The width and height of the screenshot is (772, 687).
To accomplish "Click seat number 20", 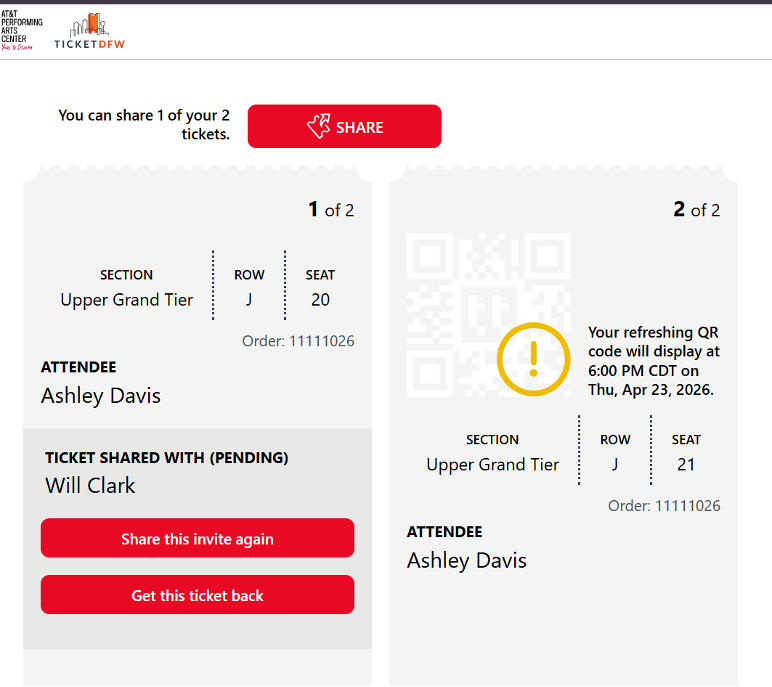I will (x=320, y=299).
